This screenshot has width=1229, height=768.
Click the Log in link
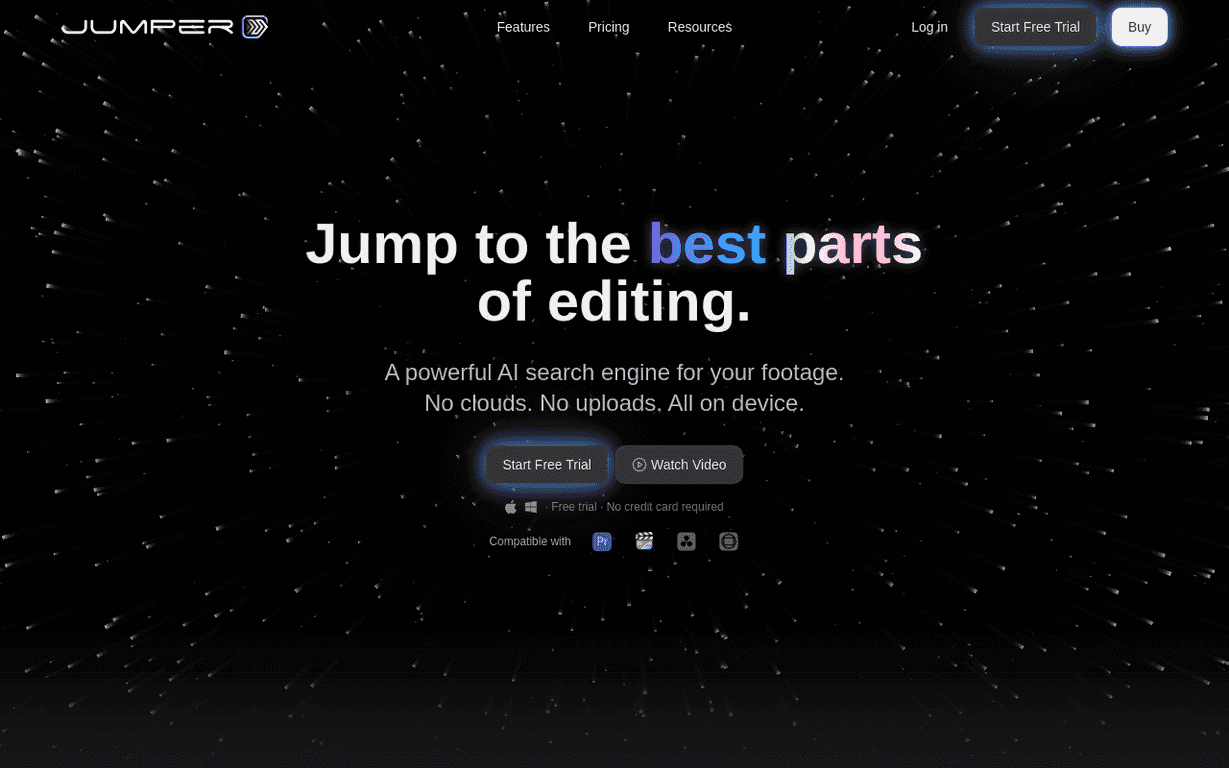pyautogui.click(x=929, y=27)
